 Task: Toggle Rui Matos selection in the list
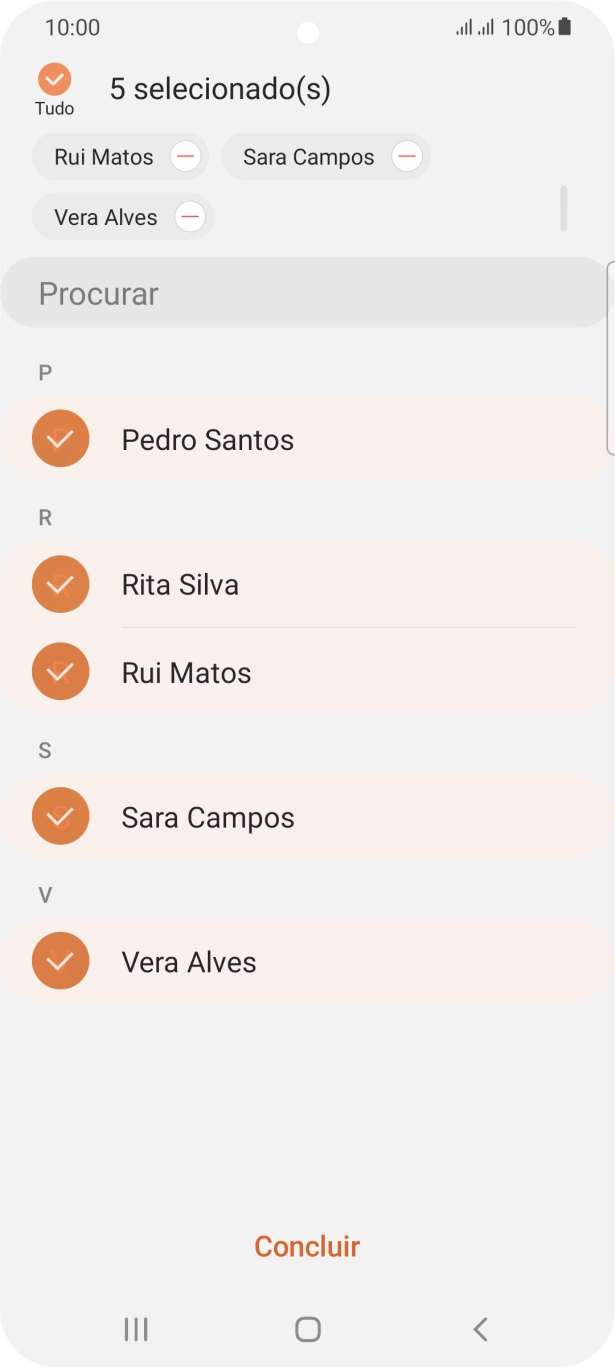coord(60,671)
